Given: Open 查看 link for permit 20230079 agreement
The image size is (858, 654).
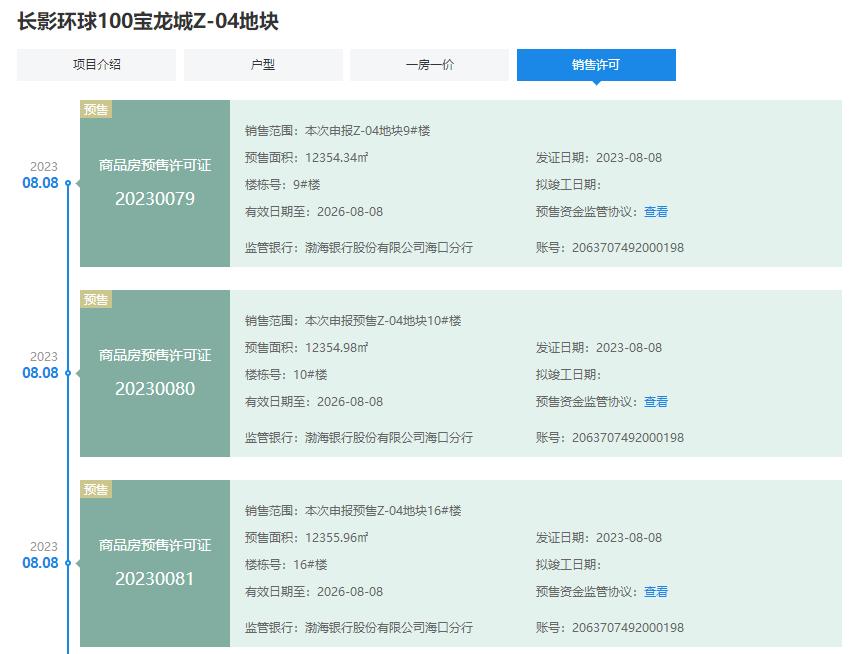Looking at the screenshot, I should pos(655,211).
